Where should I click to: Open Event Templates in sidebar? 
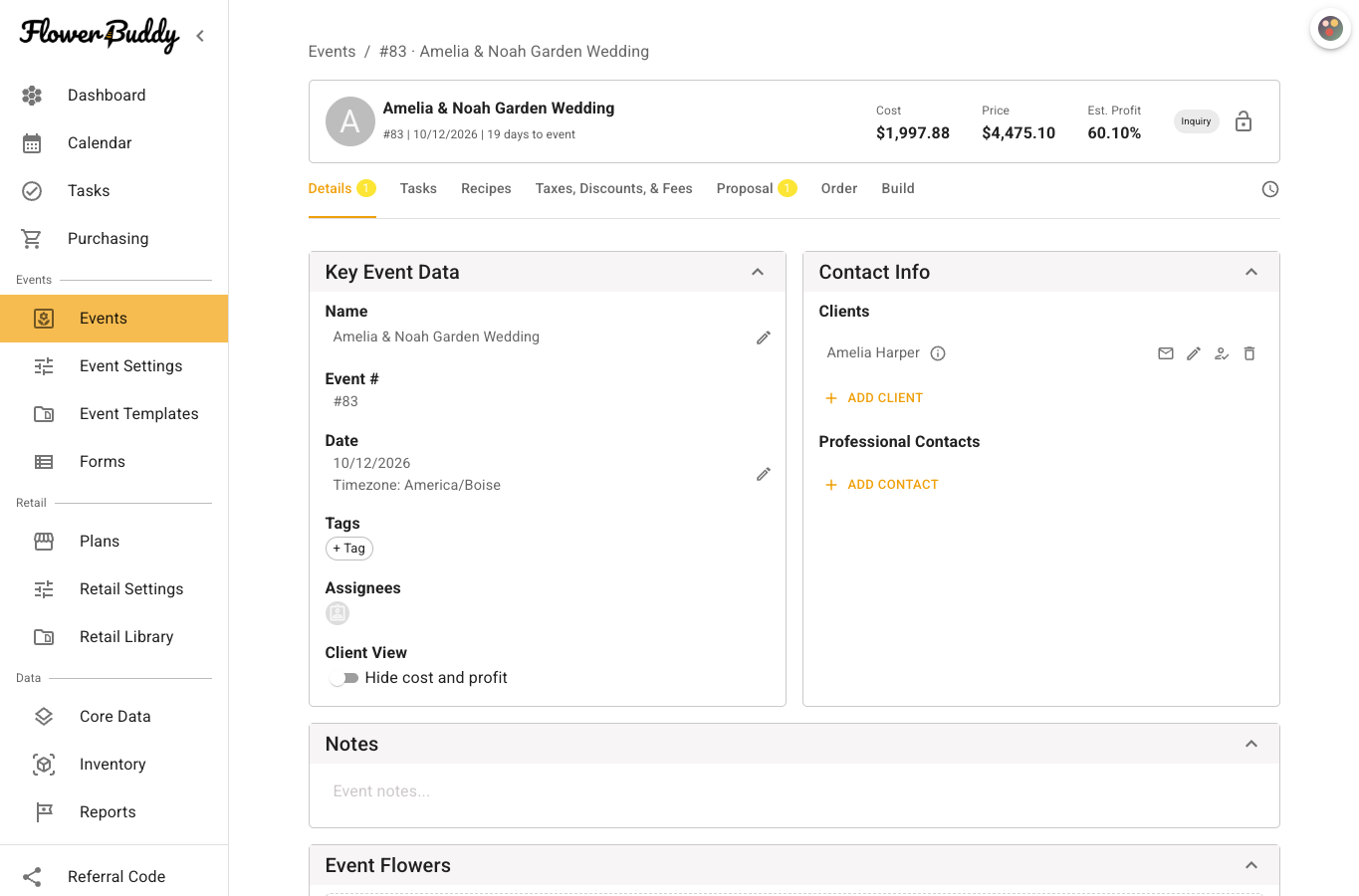click(x=113, y=414)
